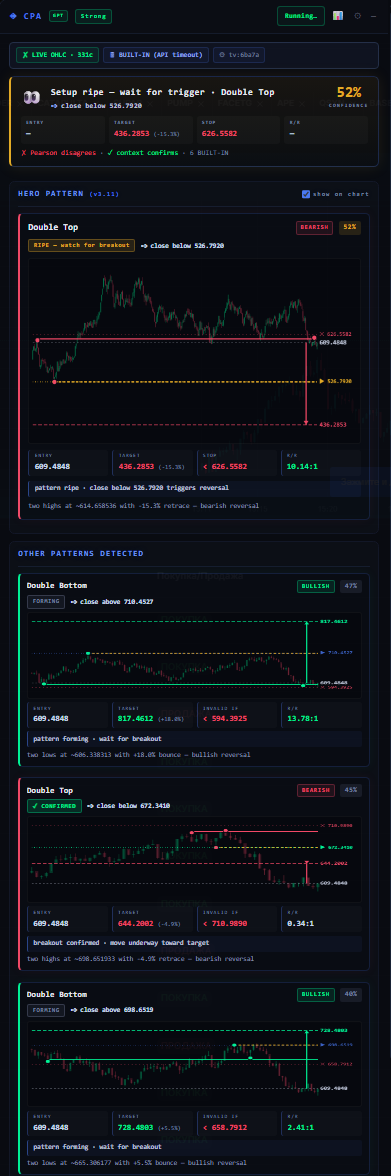Viewport: 391px width, 1176px height.
Task: Click the 47% confidence badge
Action: 350,586
